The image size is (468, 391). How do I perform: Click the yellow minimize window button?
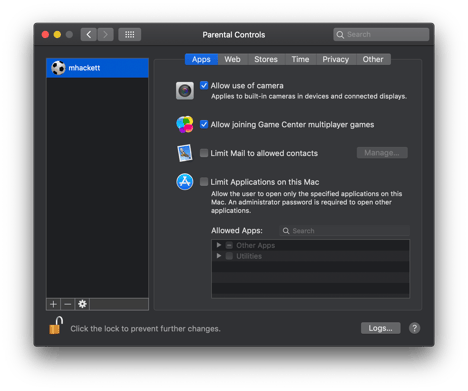(57, 35)
